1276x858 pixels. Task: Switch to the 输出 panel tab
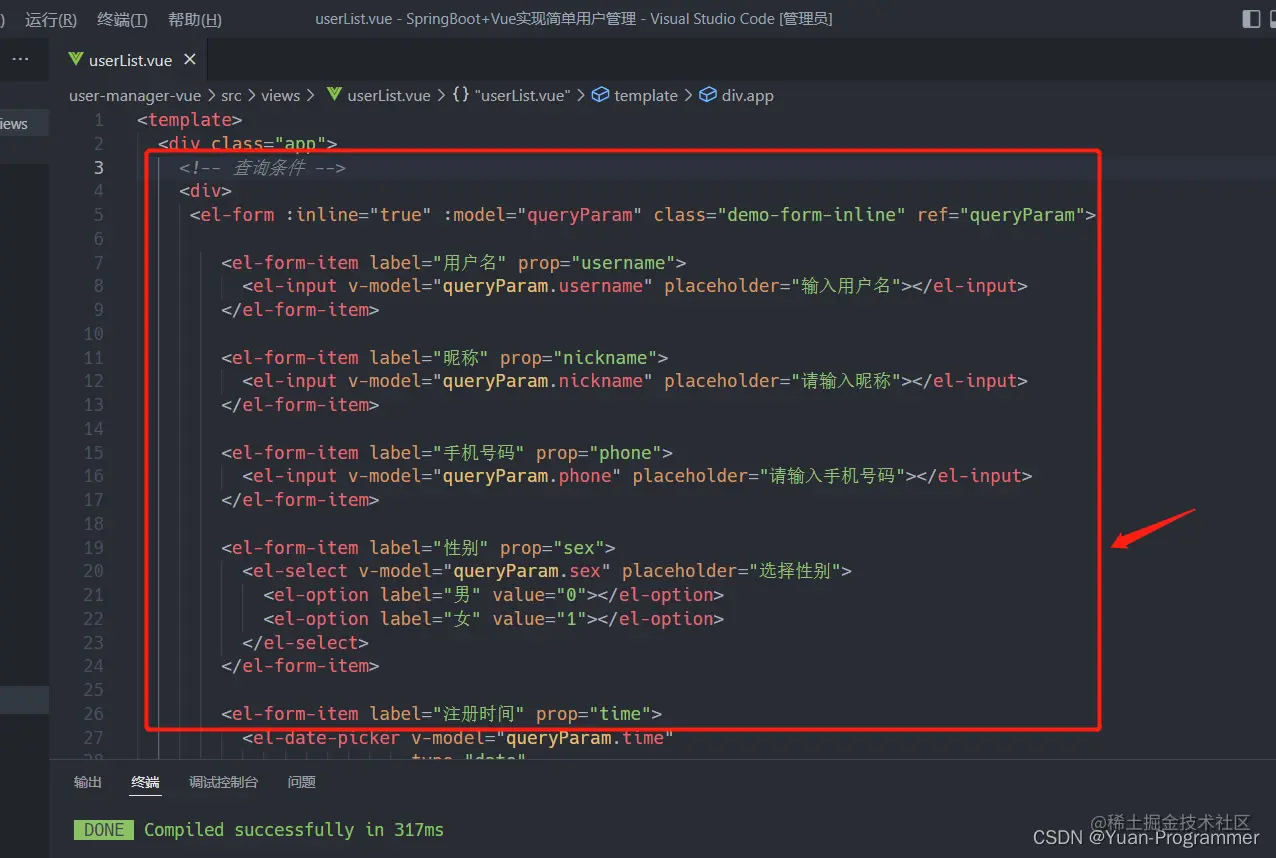[x=88, y=782]
